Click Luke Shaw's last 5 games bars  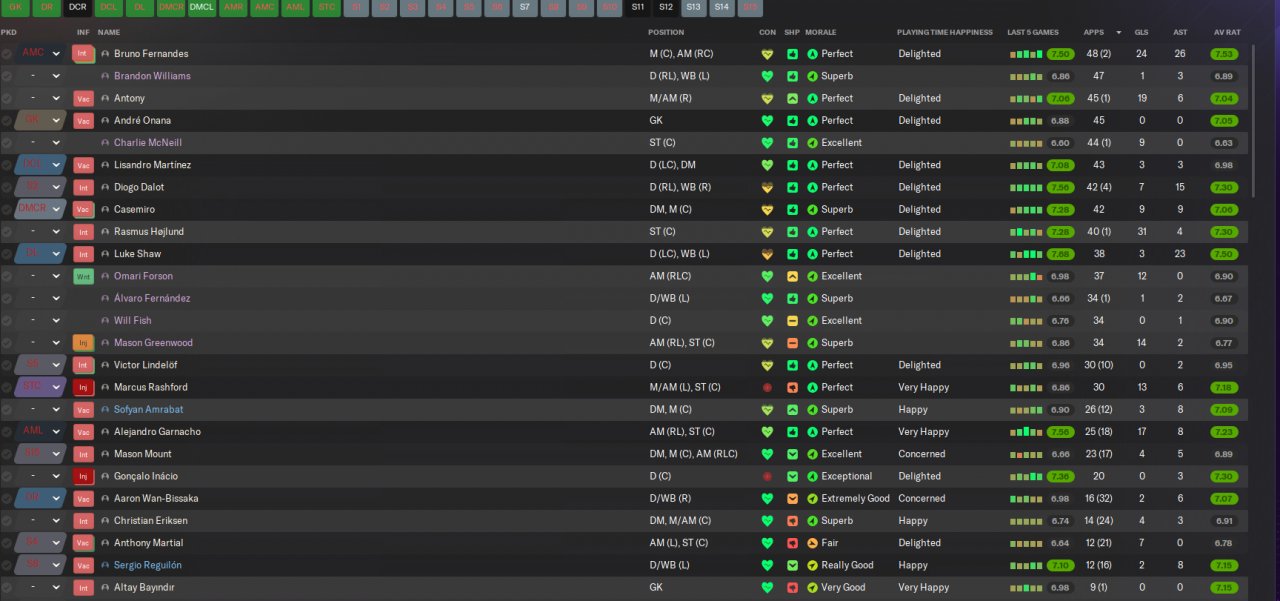tap(1026, 254)
